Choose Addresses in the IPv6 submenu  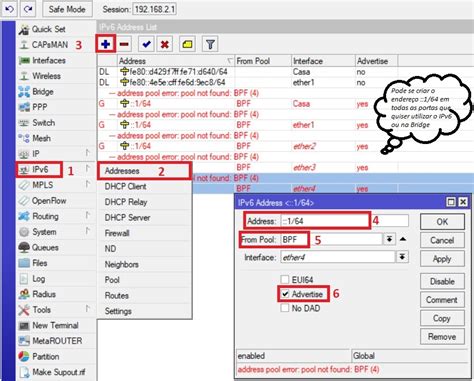tap(144, 171)
